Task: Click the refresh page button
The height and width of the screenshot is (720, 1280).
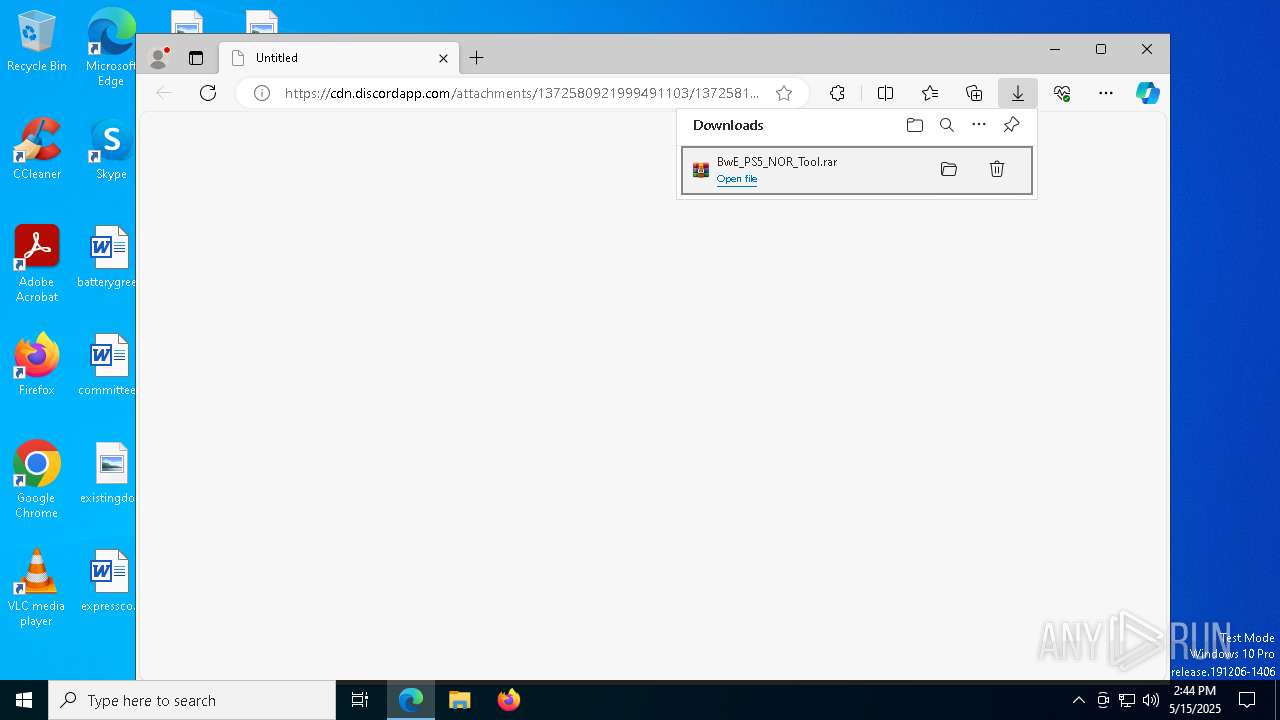Action: pyautogui.click(x=208, y=93)
